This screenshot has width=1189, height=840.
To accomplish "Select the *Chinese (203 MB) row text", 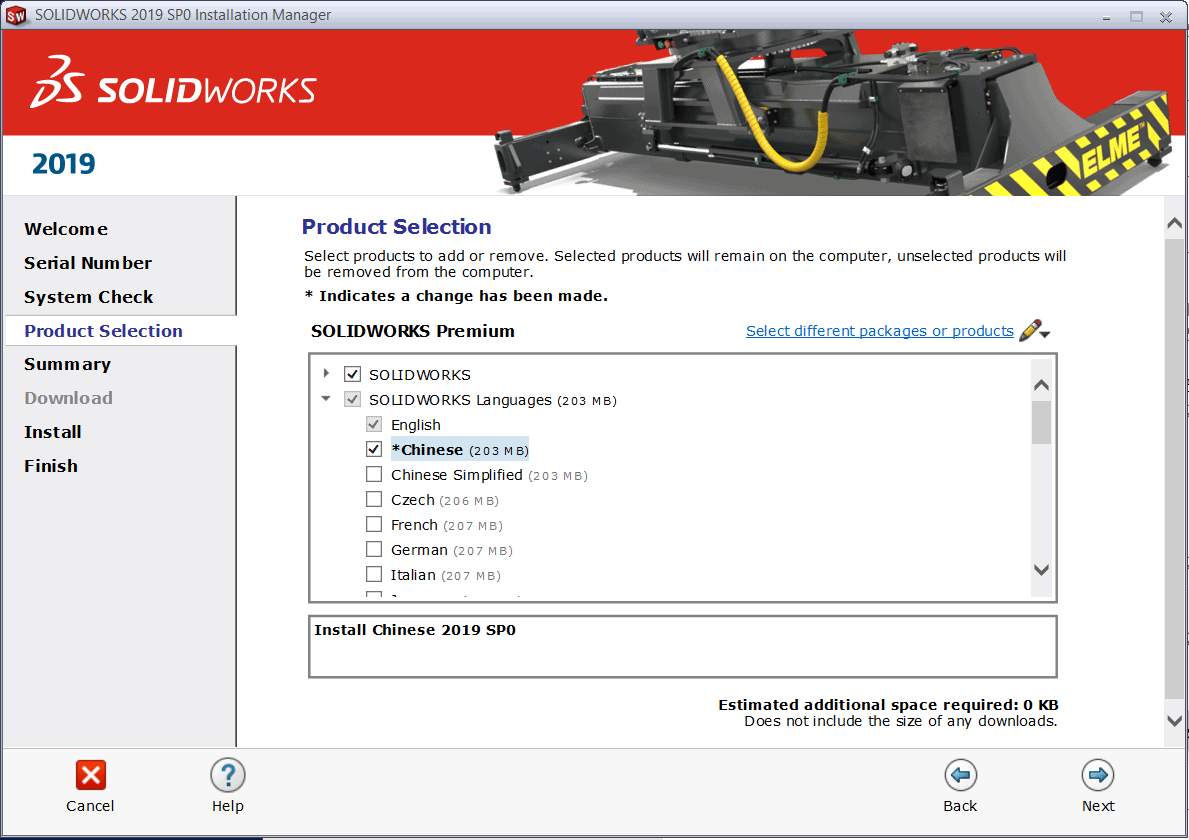I will [460, 450].
